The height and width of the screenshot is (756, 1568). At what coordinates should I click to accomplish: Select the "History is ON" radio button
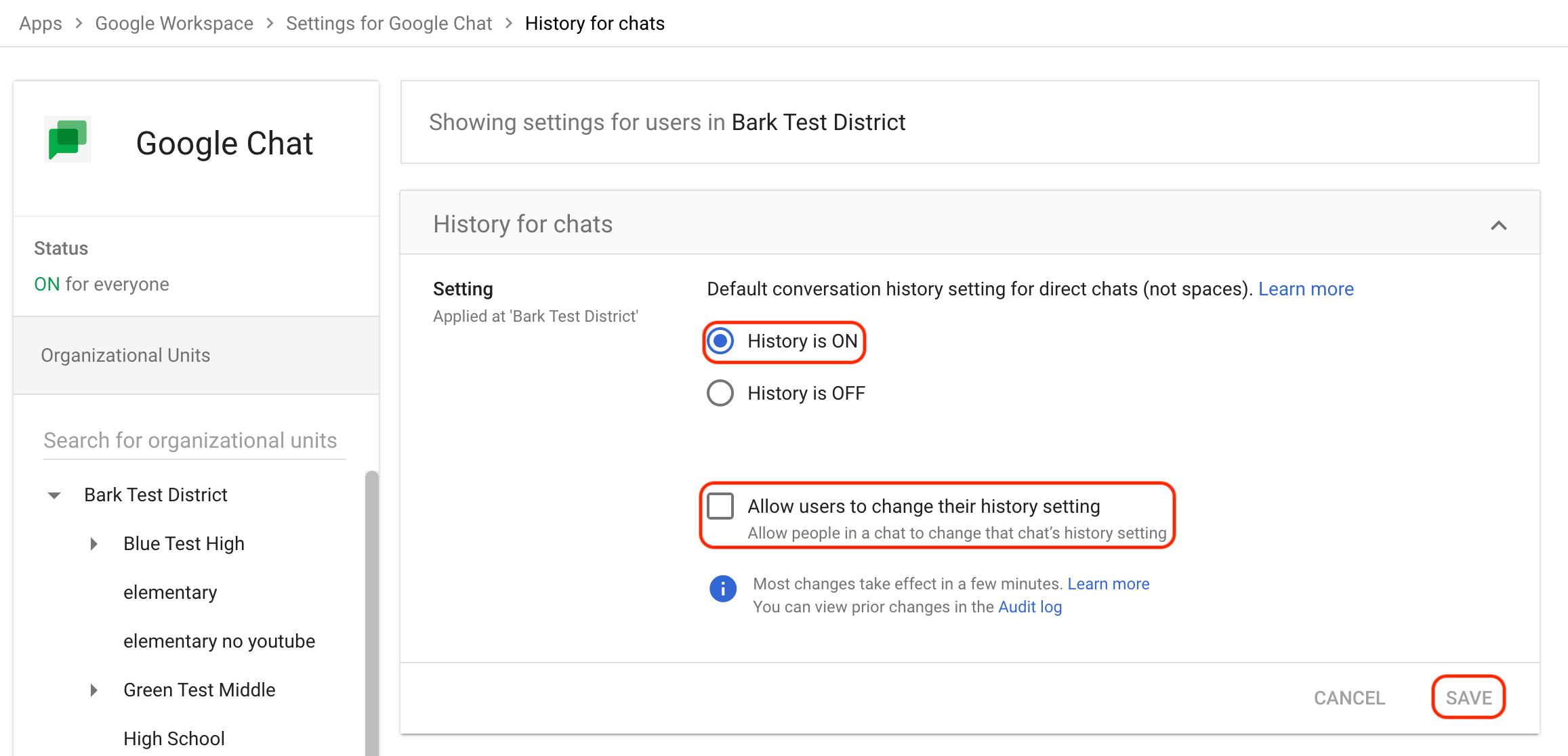point(720,341)
